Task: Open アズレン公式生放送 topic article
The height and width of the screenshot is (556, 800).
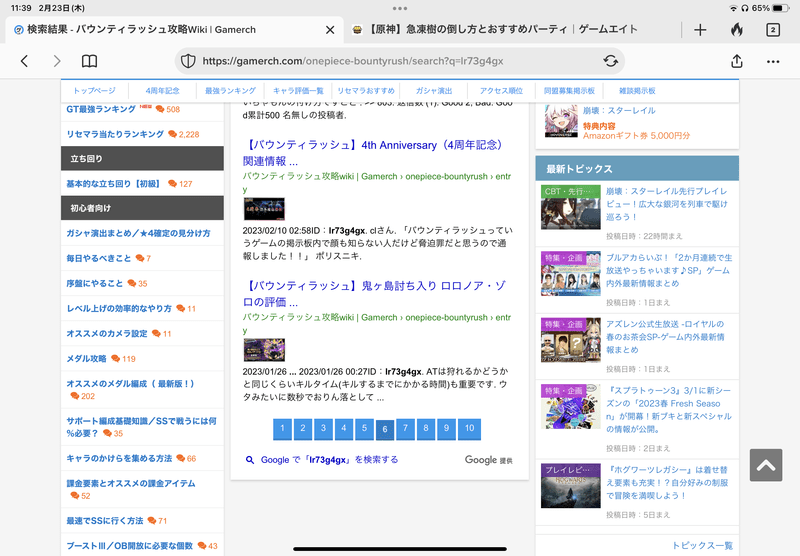Action: coord(665,337)
